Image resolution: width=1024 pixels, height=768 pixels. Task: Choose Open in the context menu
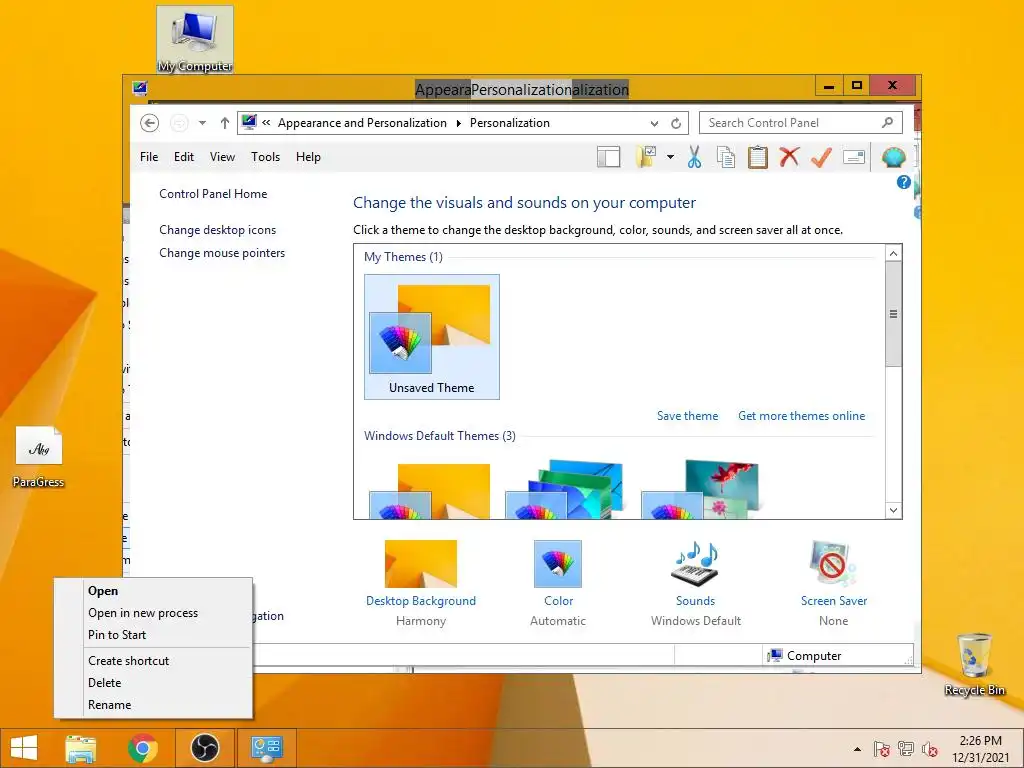pos(153,590)
